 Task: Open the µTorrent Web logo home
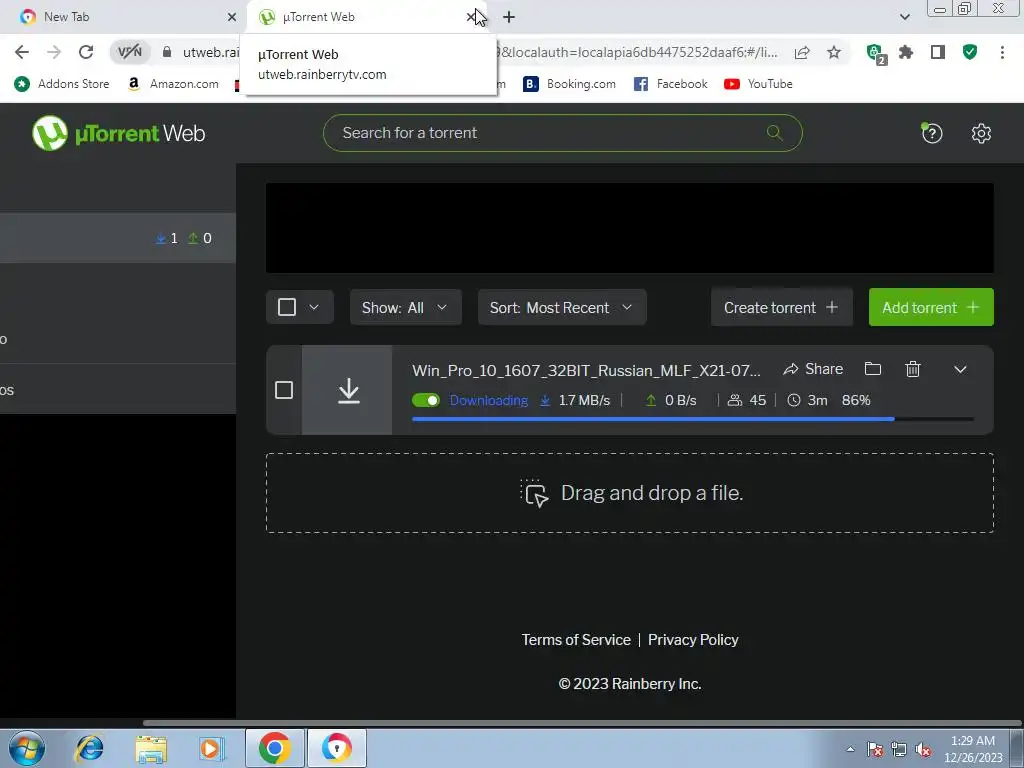[x=118, y=133]
